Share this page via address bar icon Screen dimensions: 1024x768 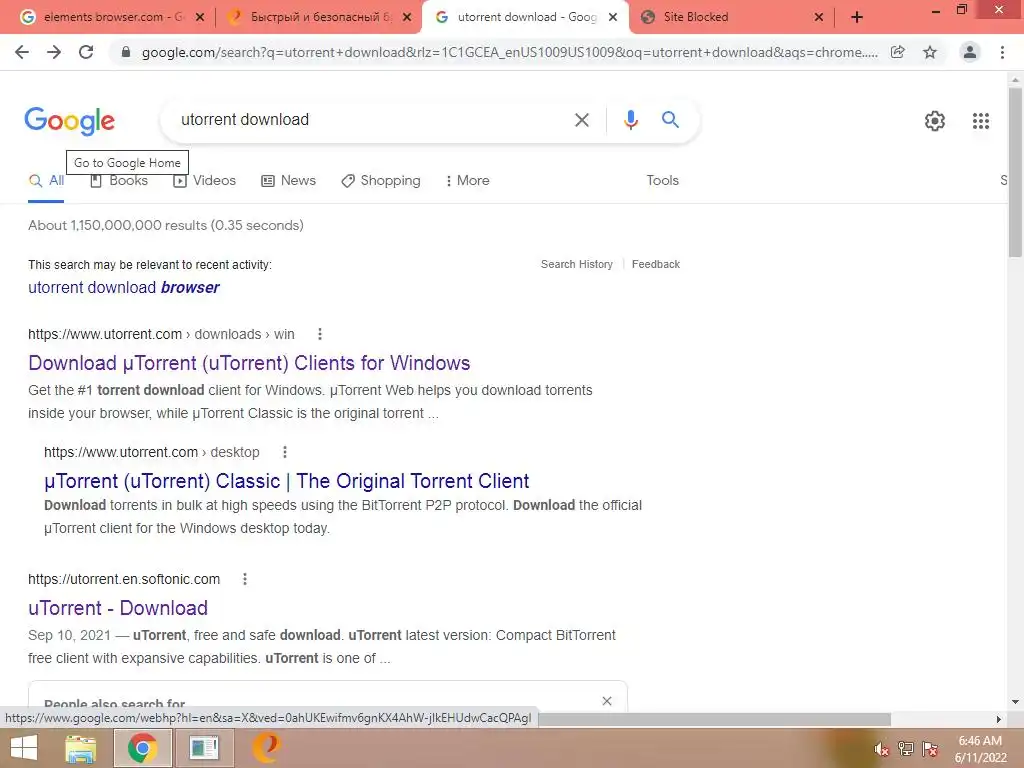(898, 52)
